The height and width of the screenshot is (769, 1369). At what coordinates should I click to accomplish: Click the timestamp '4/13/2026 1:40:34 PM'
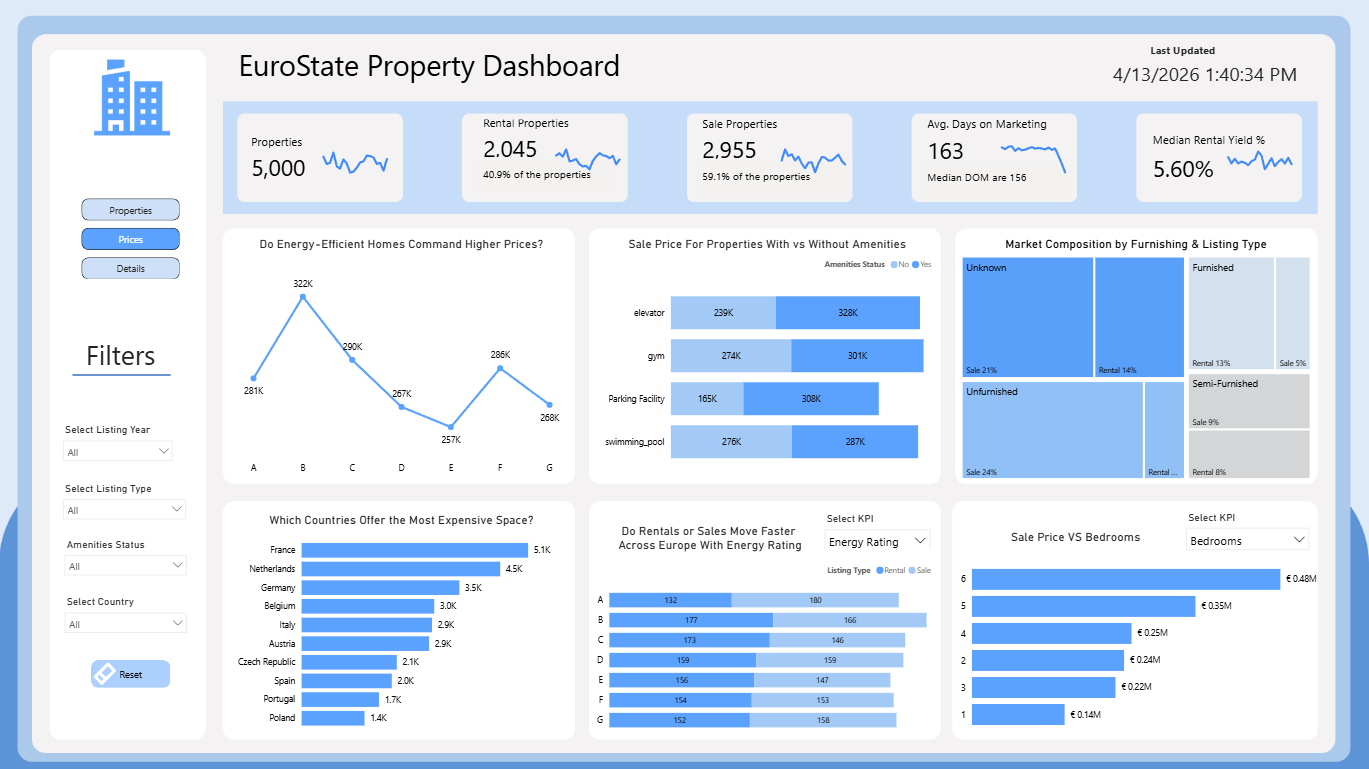click(x=1205, y=74)
